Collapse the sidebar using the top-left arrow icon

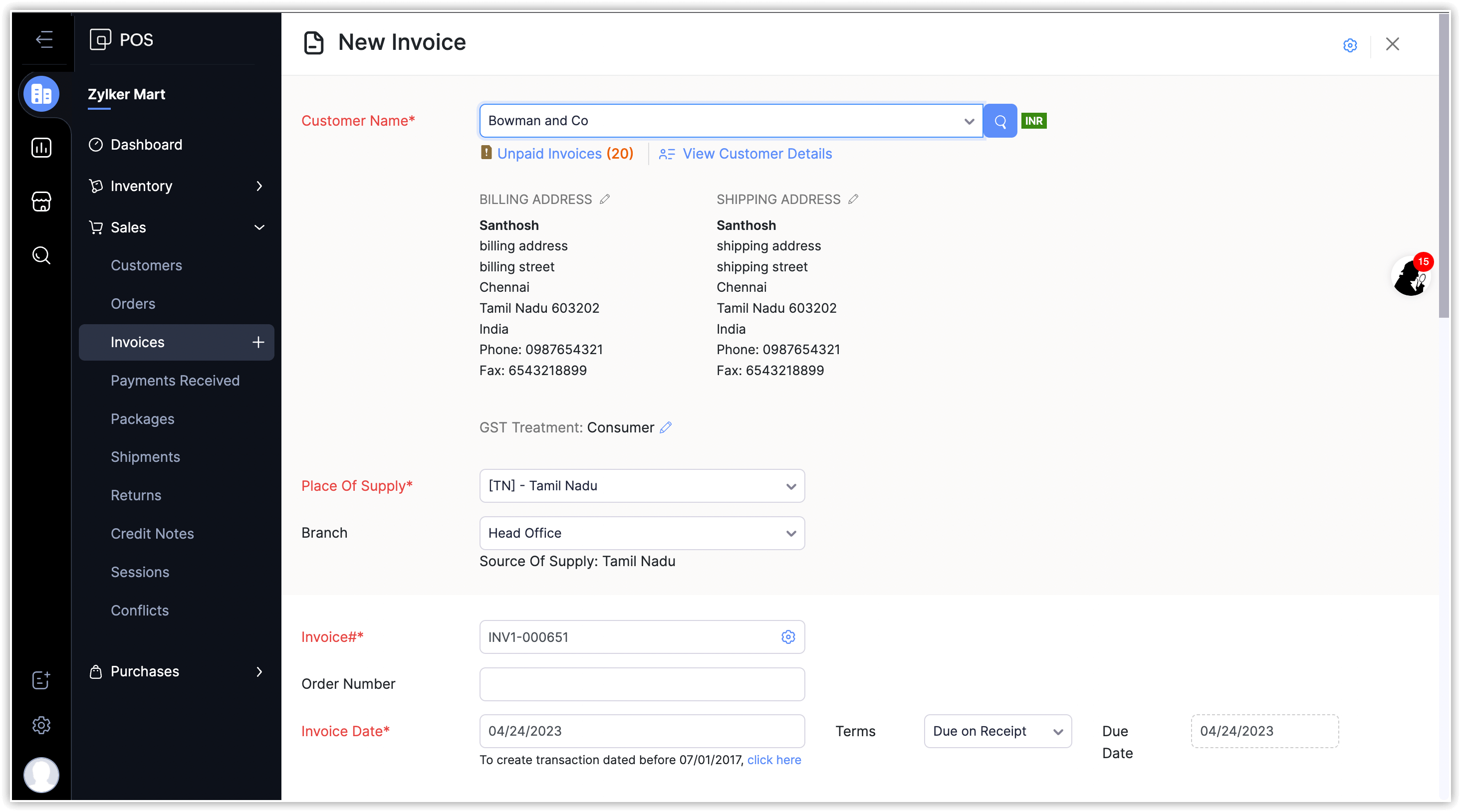pyautogui.click(x=44, y=40)
